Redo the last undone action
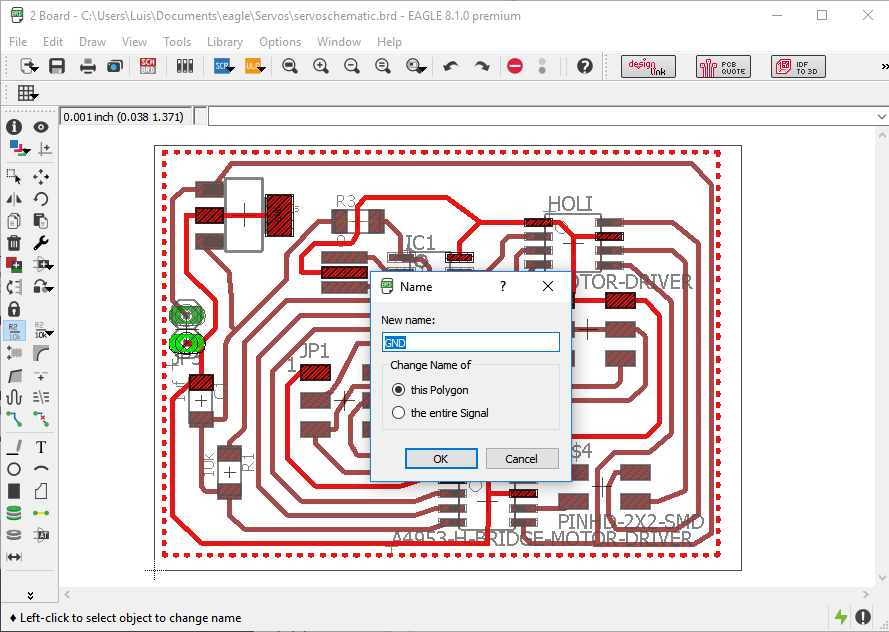 [482, 66]
